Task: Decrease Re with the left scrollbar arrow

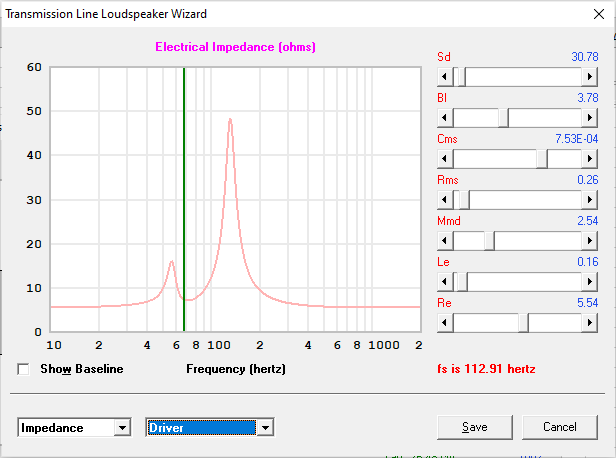Action: [445, 322]
